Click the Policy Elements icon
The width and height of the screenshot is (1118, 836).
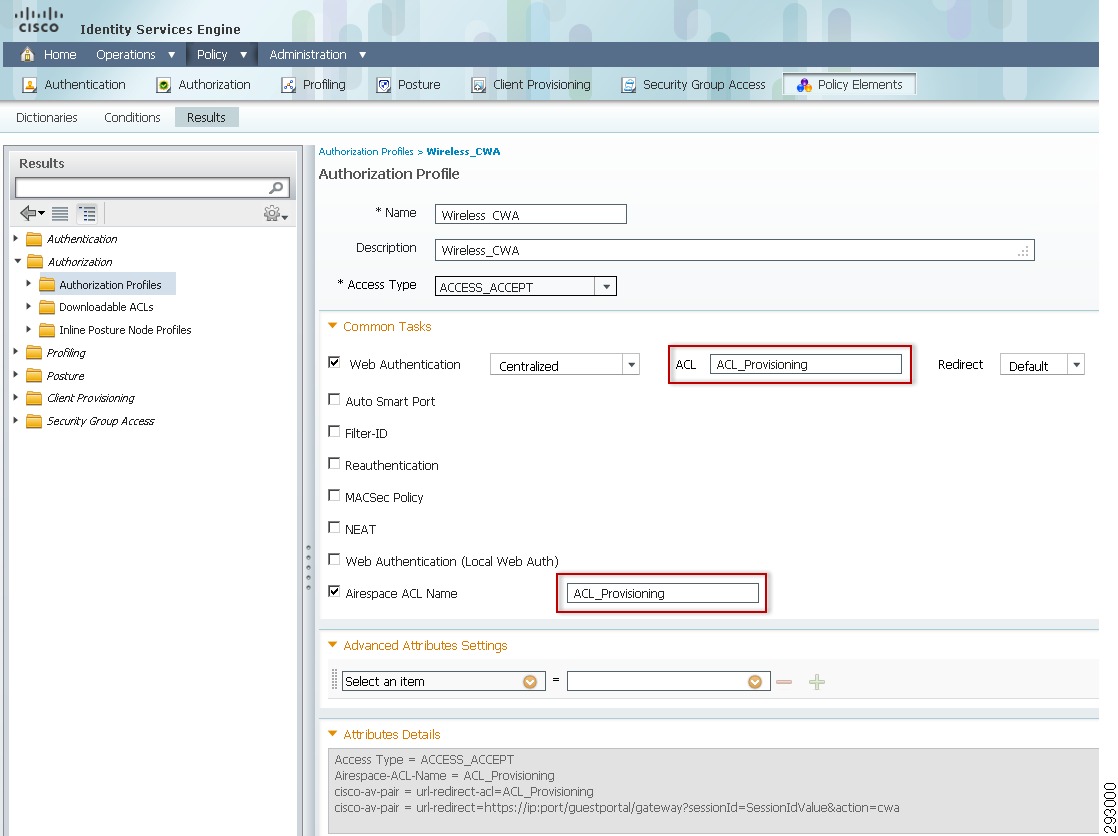804,85
